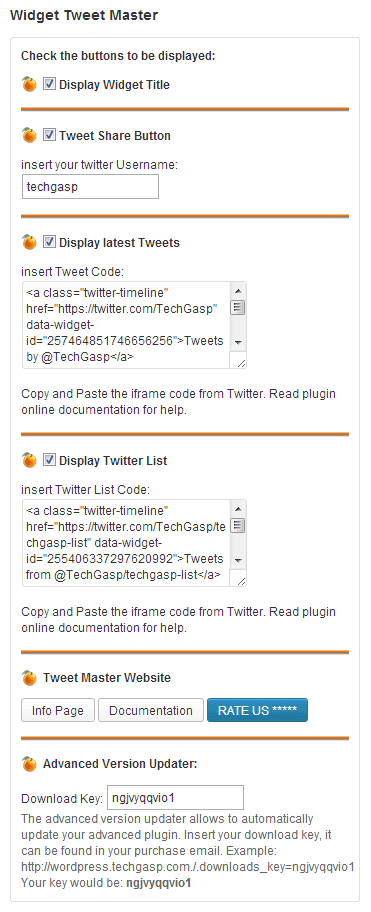
Task: Click into the Download Key field
Action: 175,797
